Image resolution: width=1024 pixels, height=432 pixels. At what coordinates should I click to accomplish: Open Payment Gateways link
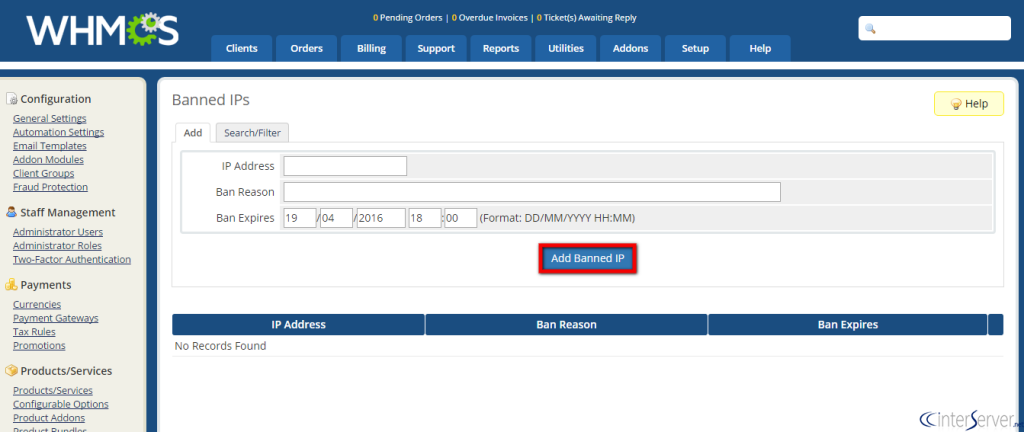point(56,318)
